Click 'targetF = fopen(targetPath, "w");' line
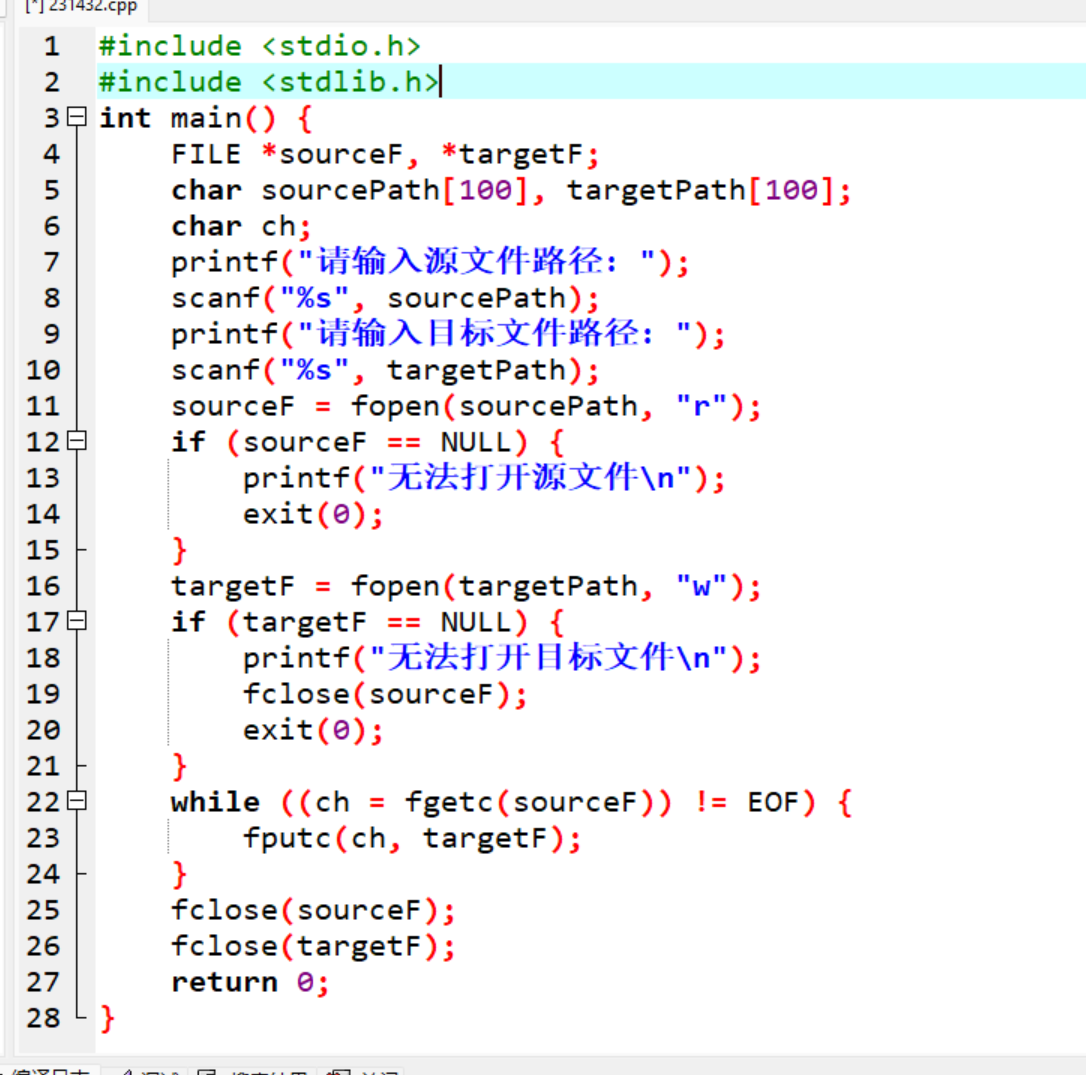Screen dimensions: 1086x1075 (466, 587)
